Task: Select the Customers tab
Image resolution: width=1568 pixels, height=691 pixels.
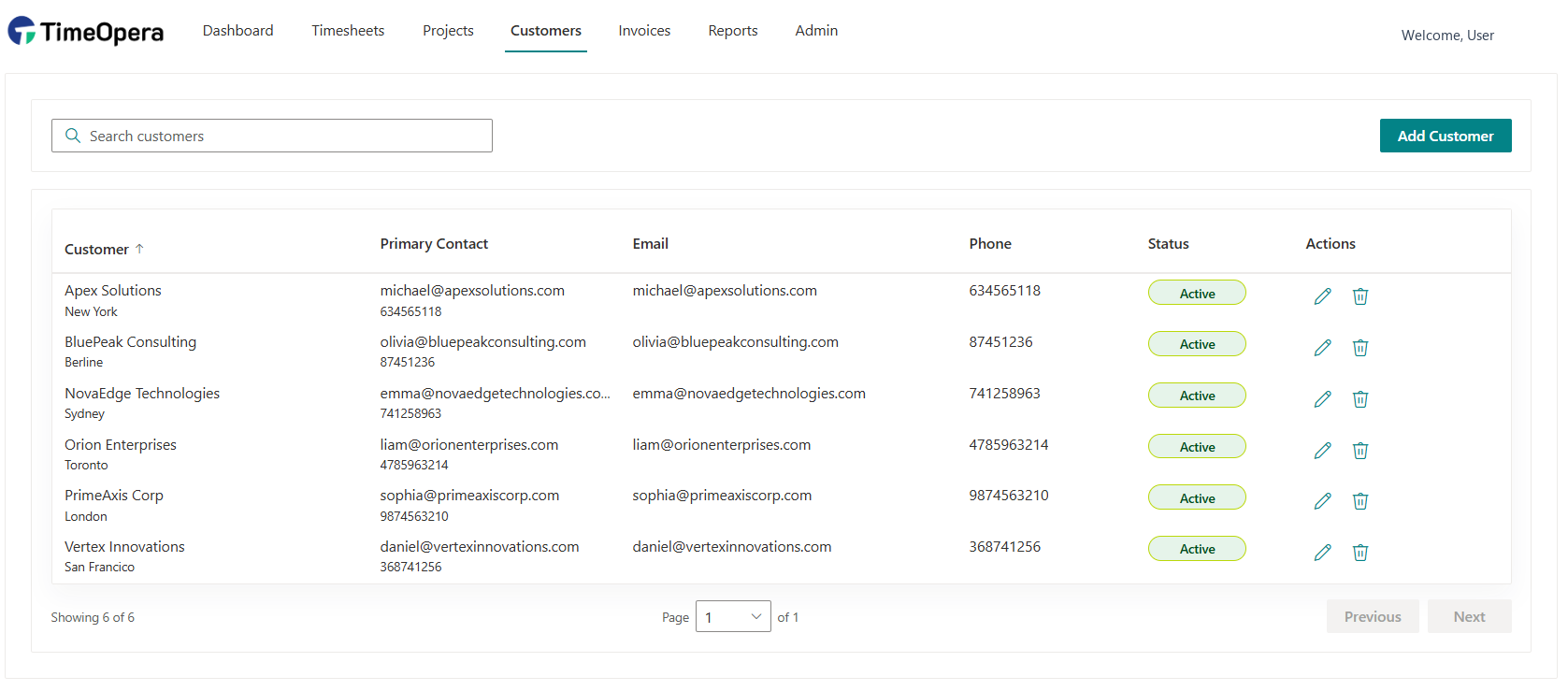Action: tap(546, 31)
